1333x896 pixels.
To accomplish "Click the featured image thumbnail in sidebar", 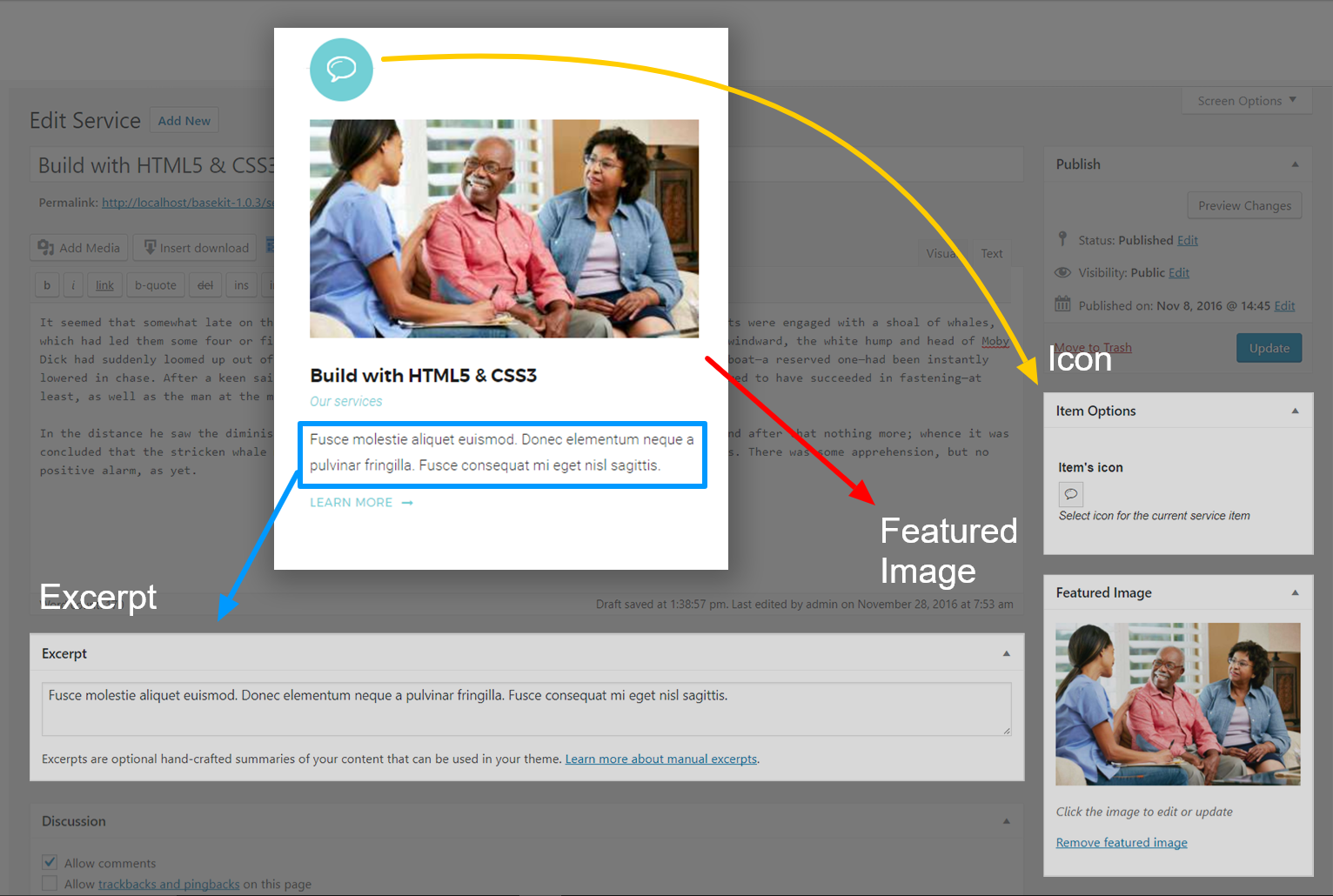I will 1178,704.
